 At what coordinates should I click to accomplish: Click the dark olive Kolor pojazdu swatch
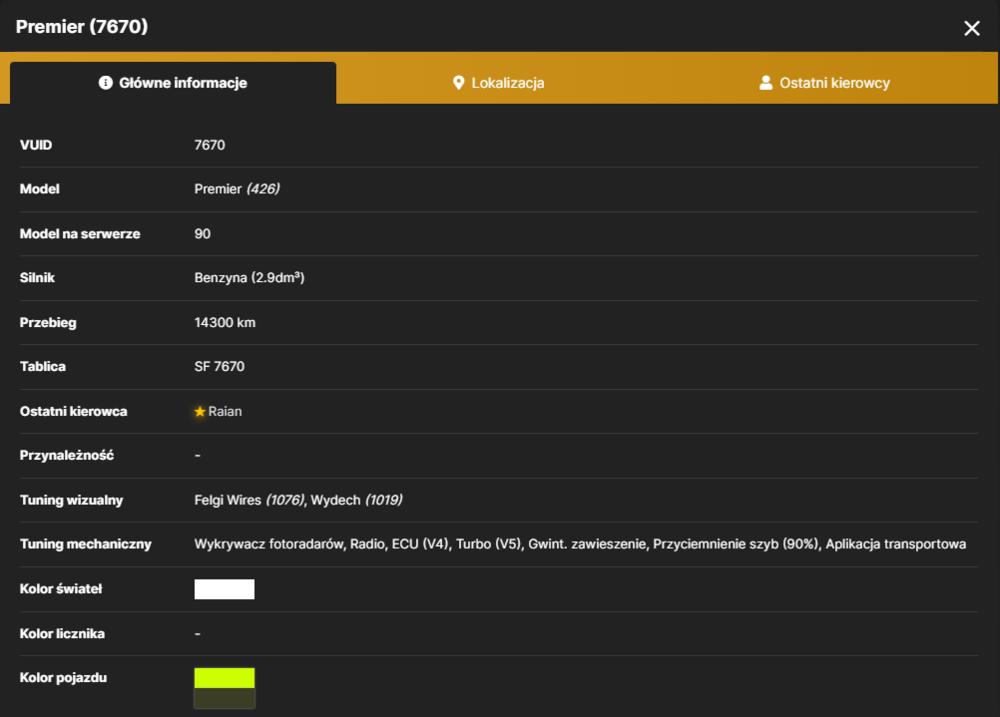pos(224,698)
